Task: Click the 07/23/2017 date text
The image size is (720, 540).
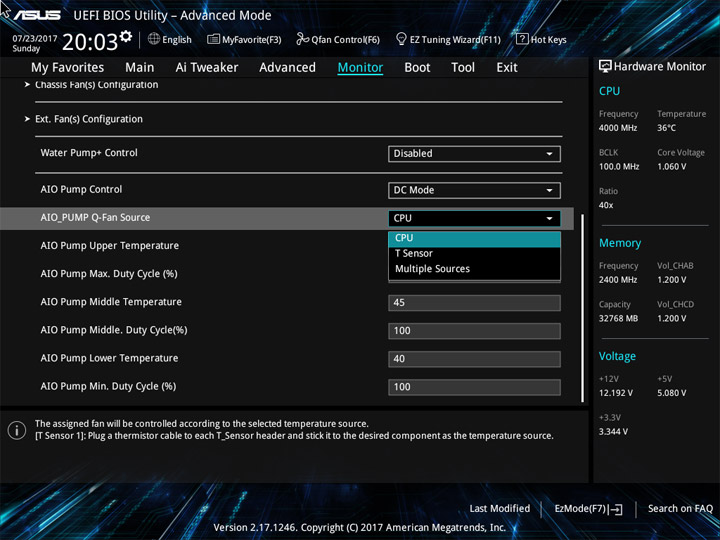Action: pos(35,39)
